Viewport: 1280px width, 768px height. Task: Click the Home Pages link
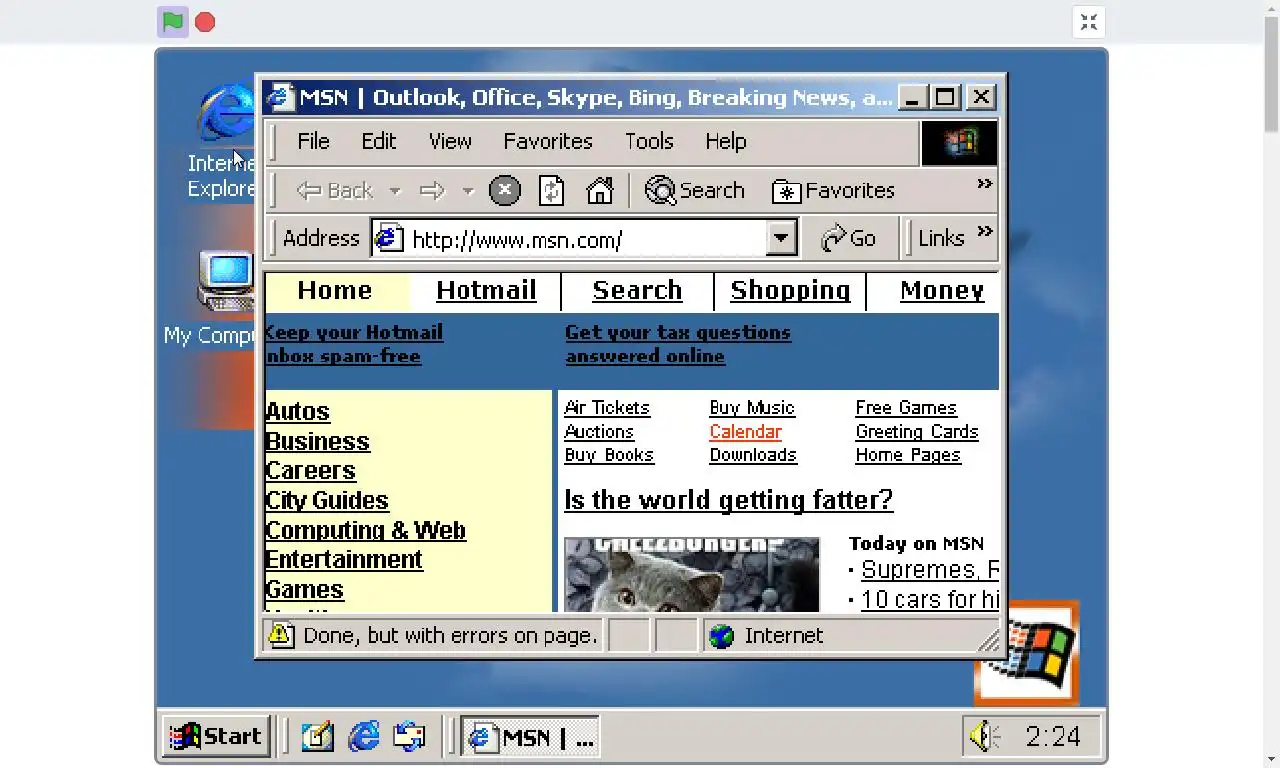tap(908, 455)
